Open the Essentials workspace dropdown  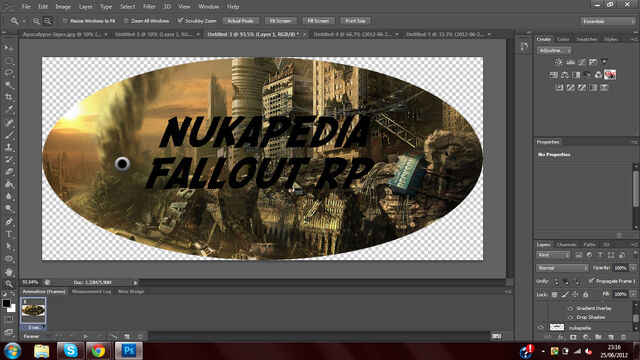pos(607,21)
